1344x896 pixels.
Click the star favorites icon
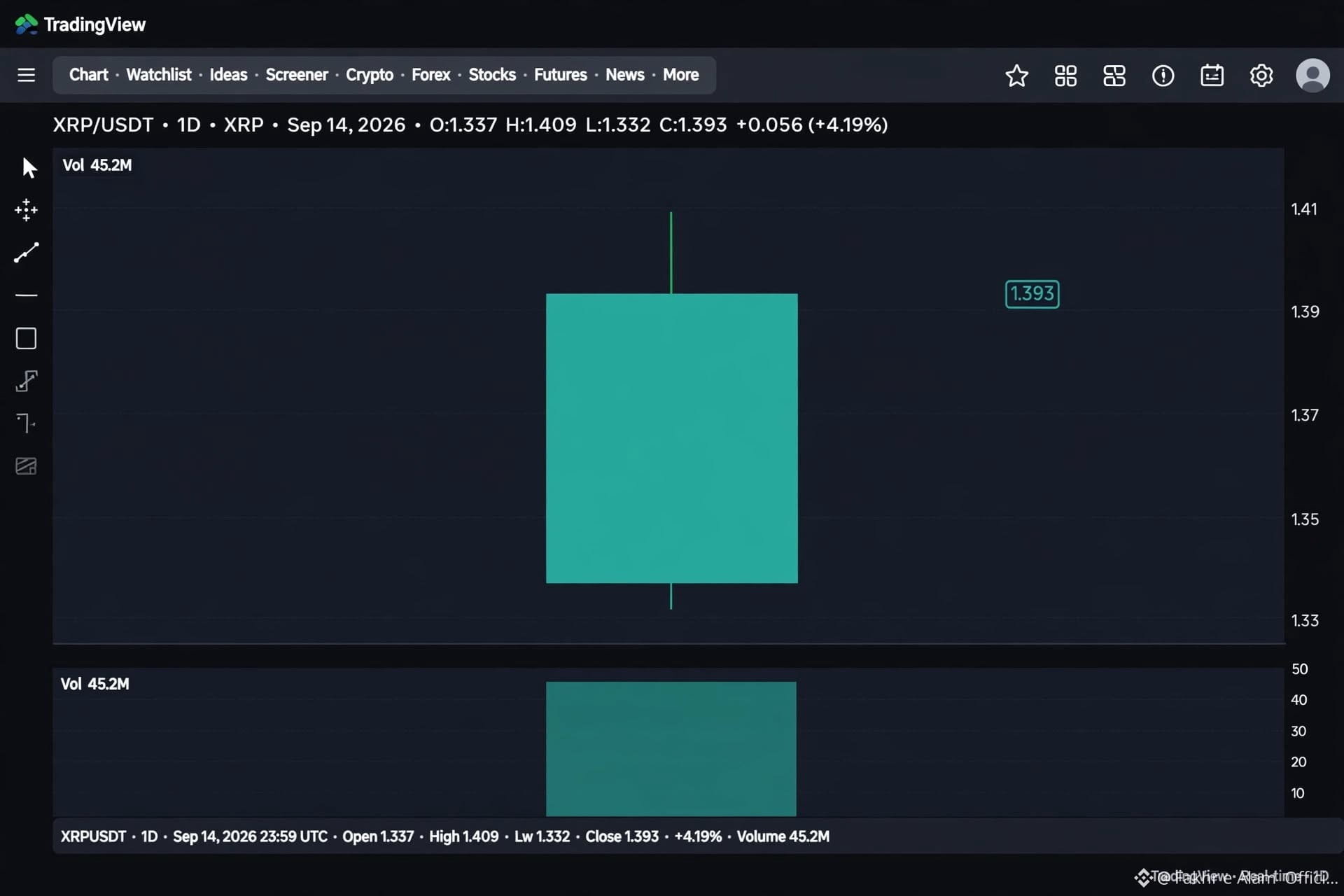coord(1016,76)
